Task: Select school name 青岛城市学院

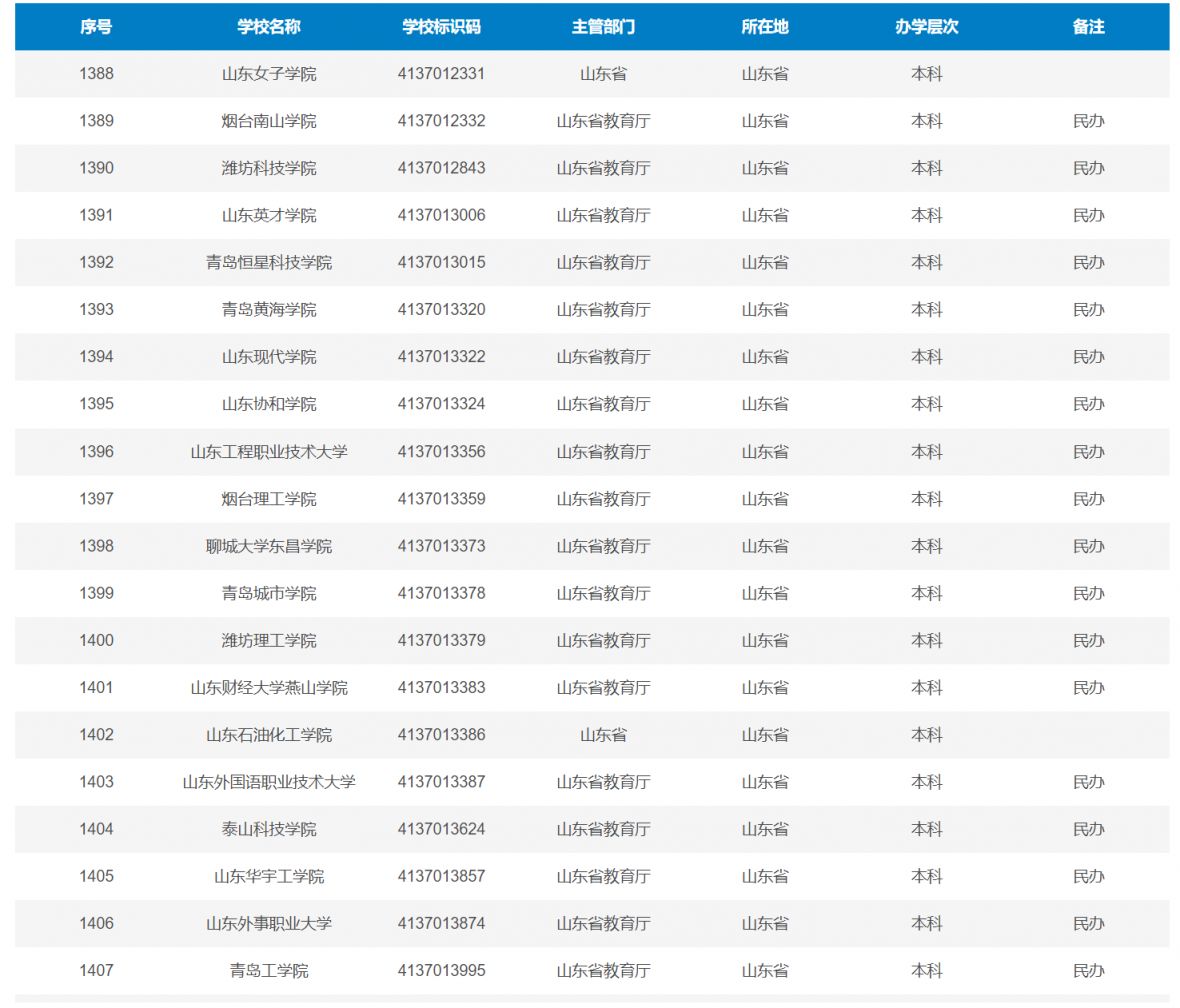Action: pyautogui.click(x=269, y=593)
